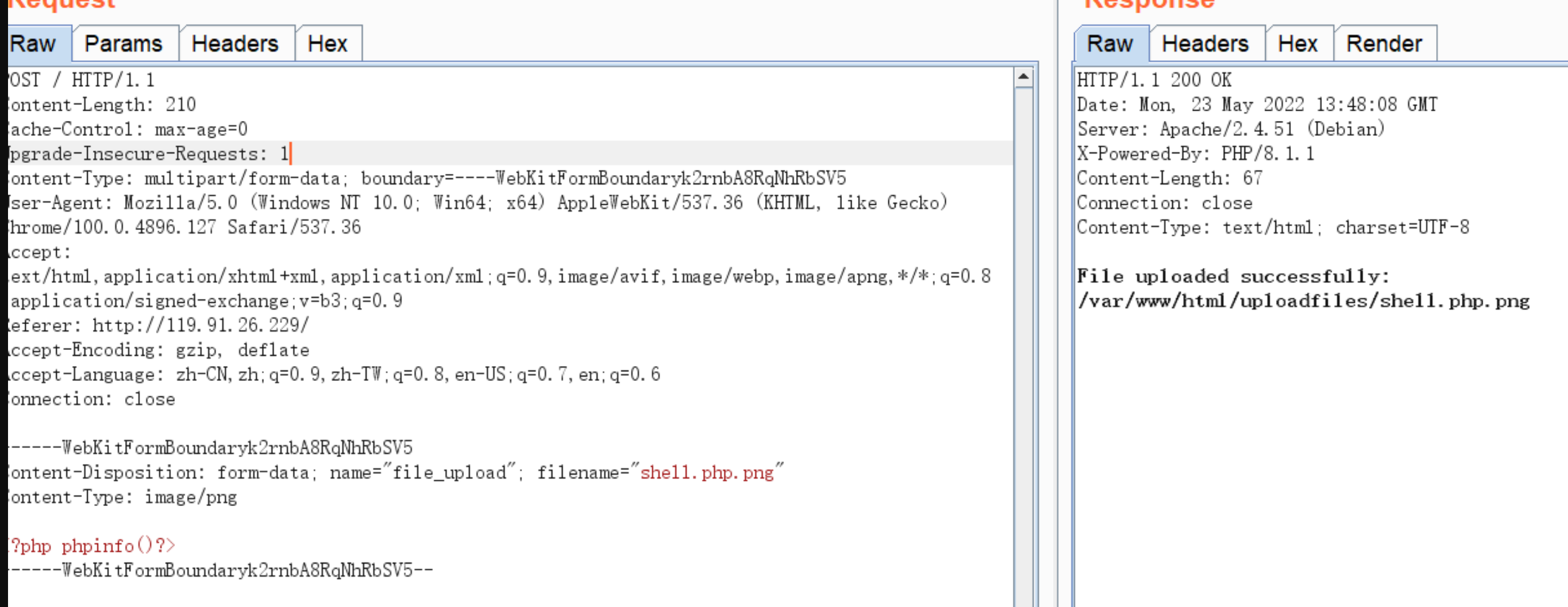Click the 'Upgrade-Insecure-Requests: 1' line
This screenshot has height=607, width=1568.
149,153
